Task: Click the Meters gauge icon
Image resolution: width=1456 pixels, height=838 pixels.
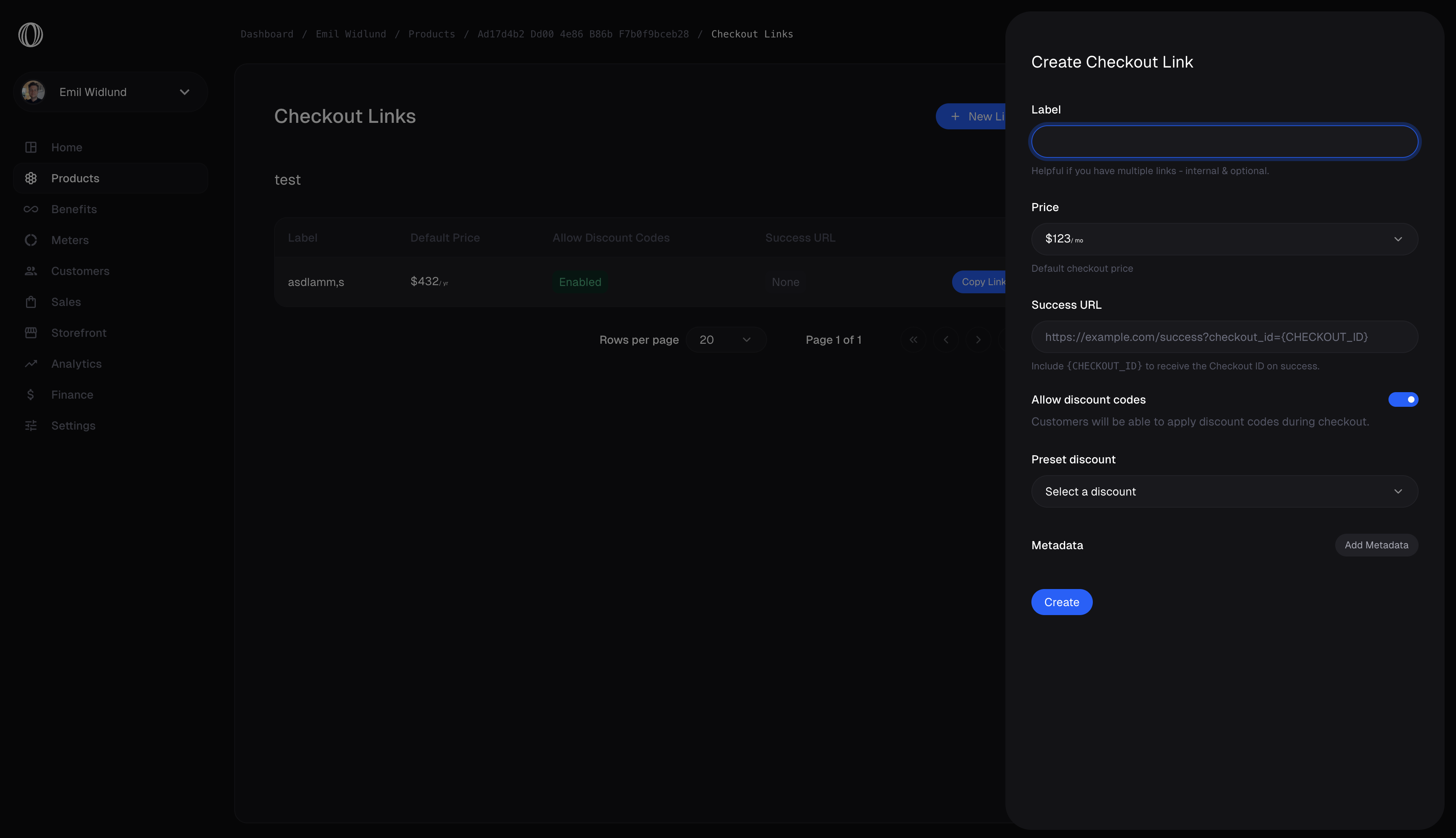Action: (31, 240)
